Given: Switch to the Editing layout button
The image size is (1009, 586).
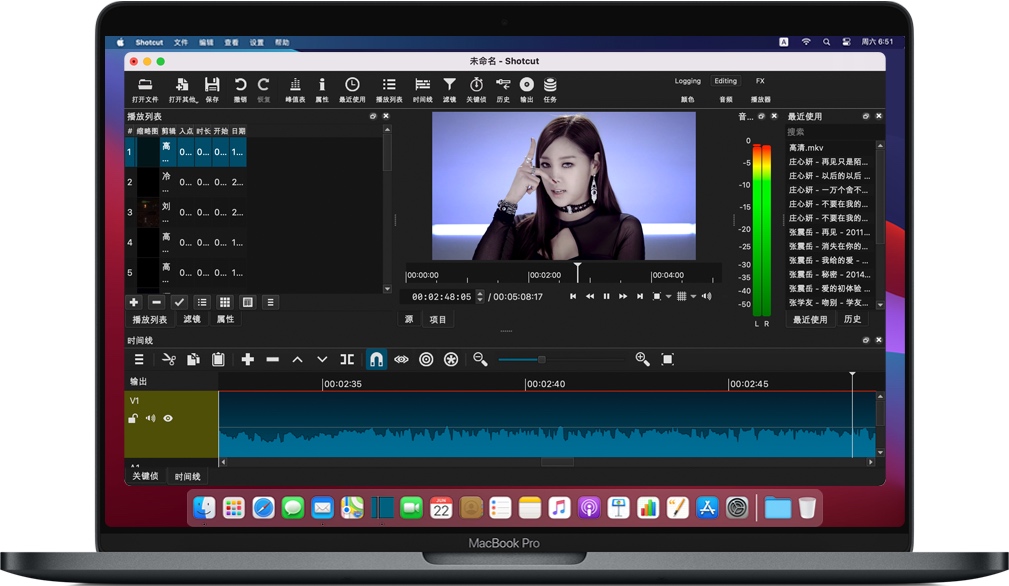Looking at the screenshot, I should pos(725,81).
